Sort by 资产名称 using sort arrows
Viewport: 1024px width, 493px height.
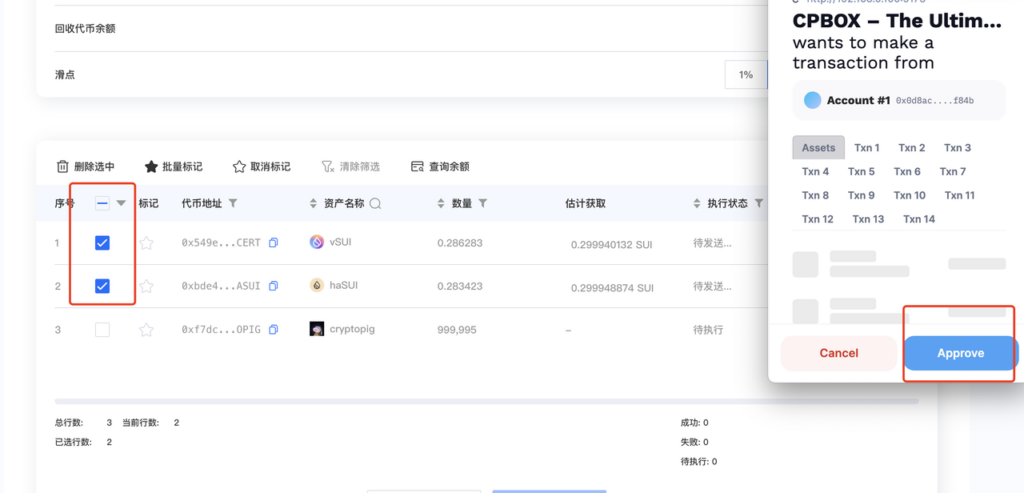point(313,204)
